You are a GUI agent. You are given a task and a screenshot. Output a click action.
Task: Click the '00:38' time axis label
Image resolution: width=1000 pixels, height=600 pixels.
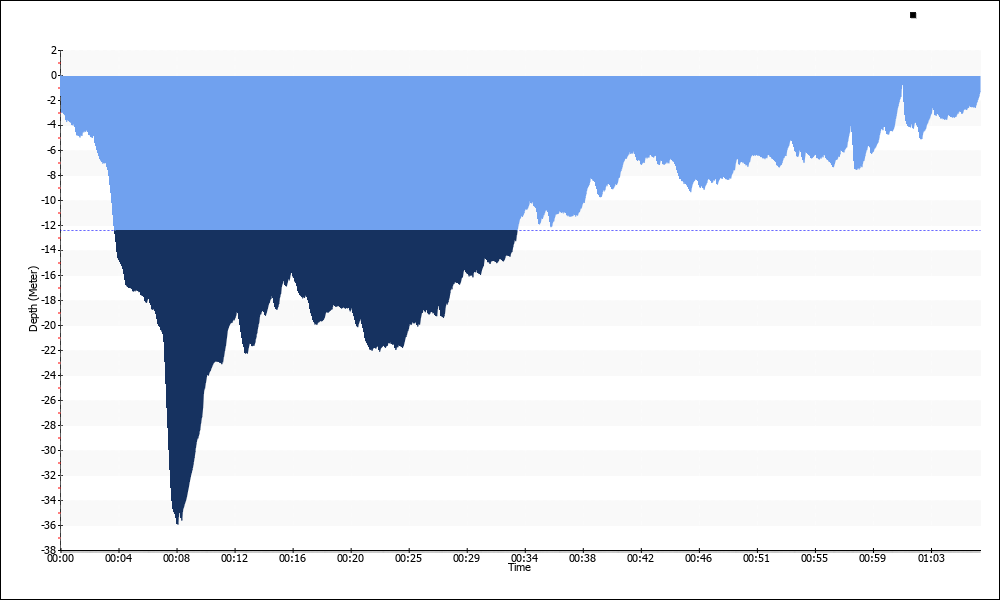coord(583,559)
